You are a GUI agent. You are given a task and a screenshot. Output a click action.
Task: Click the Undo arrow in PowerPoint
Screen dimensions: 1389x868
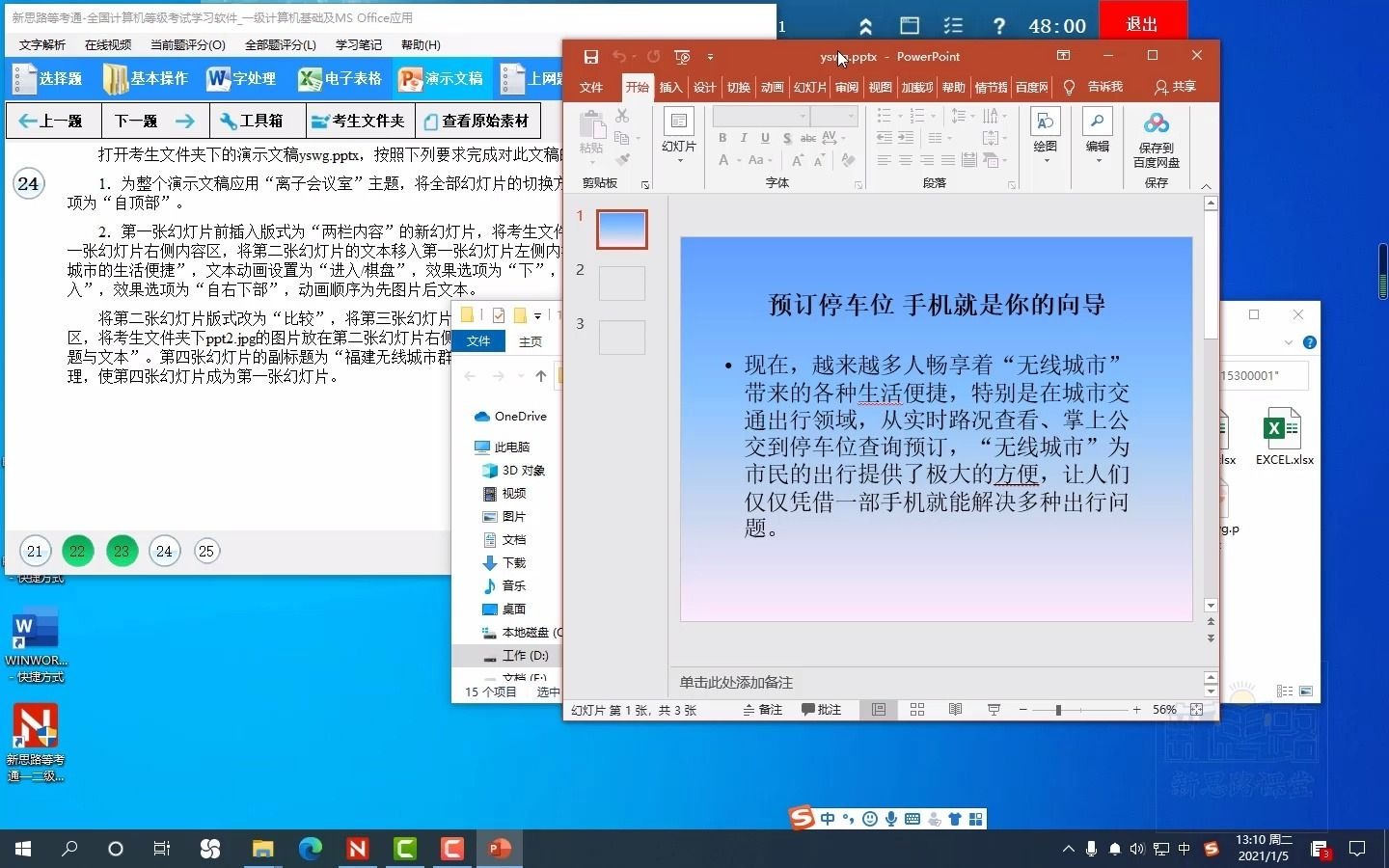click(x=622, y=57)
